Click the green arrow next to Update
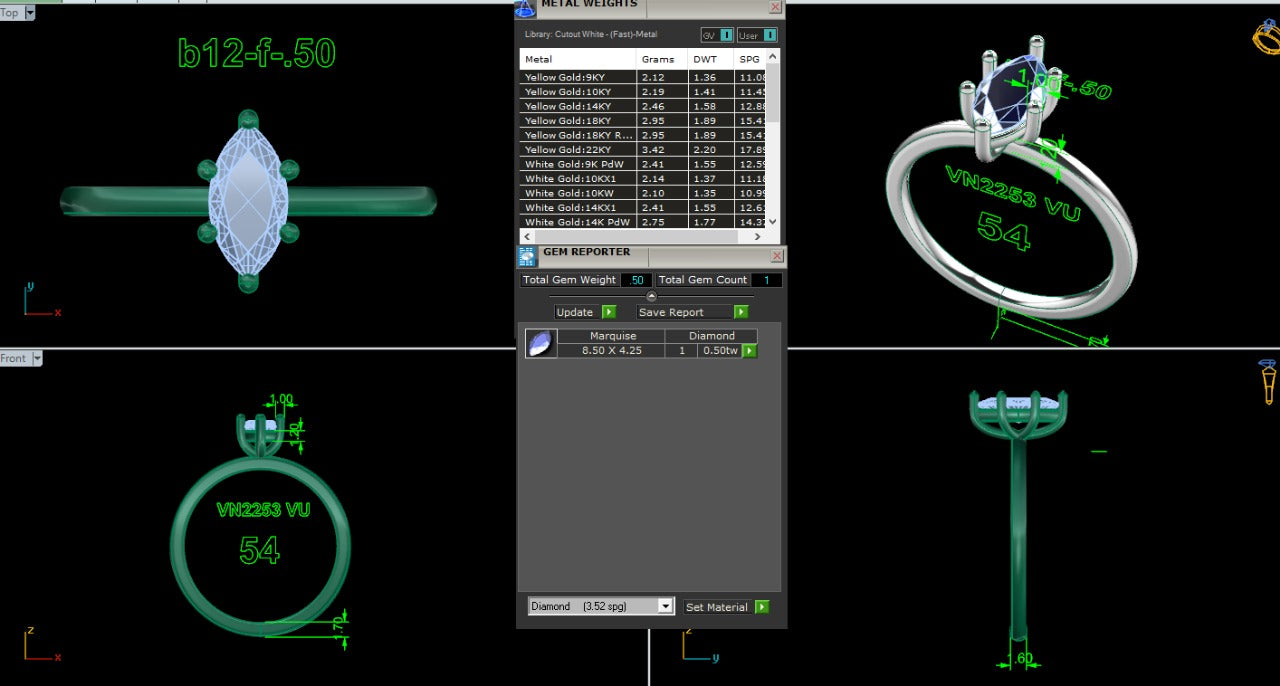 click(x=609, y=312)
